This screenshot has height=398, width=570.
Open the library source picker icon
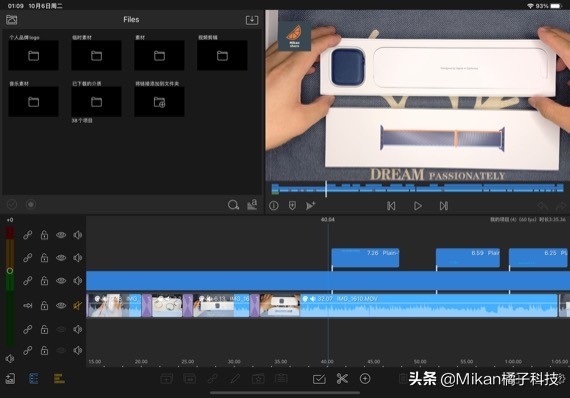click(x=12, y=20)
